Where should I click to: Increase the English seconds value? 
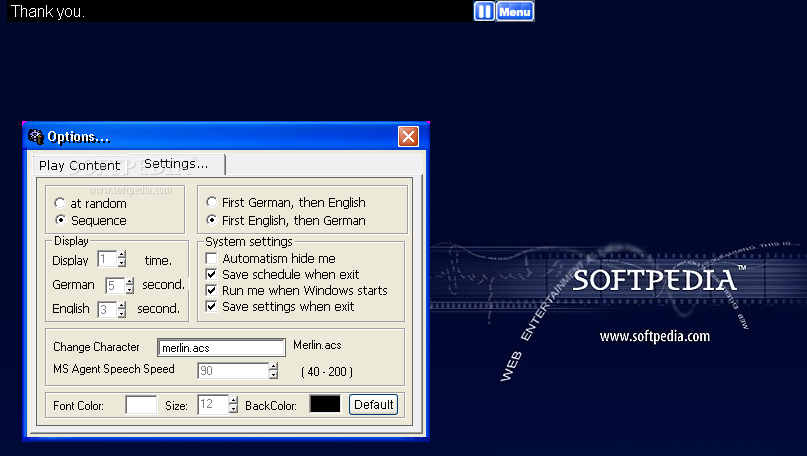(x=121, y=305)
